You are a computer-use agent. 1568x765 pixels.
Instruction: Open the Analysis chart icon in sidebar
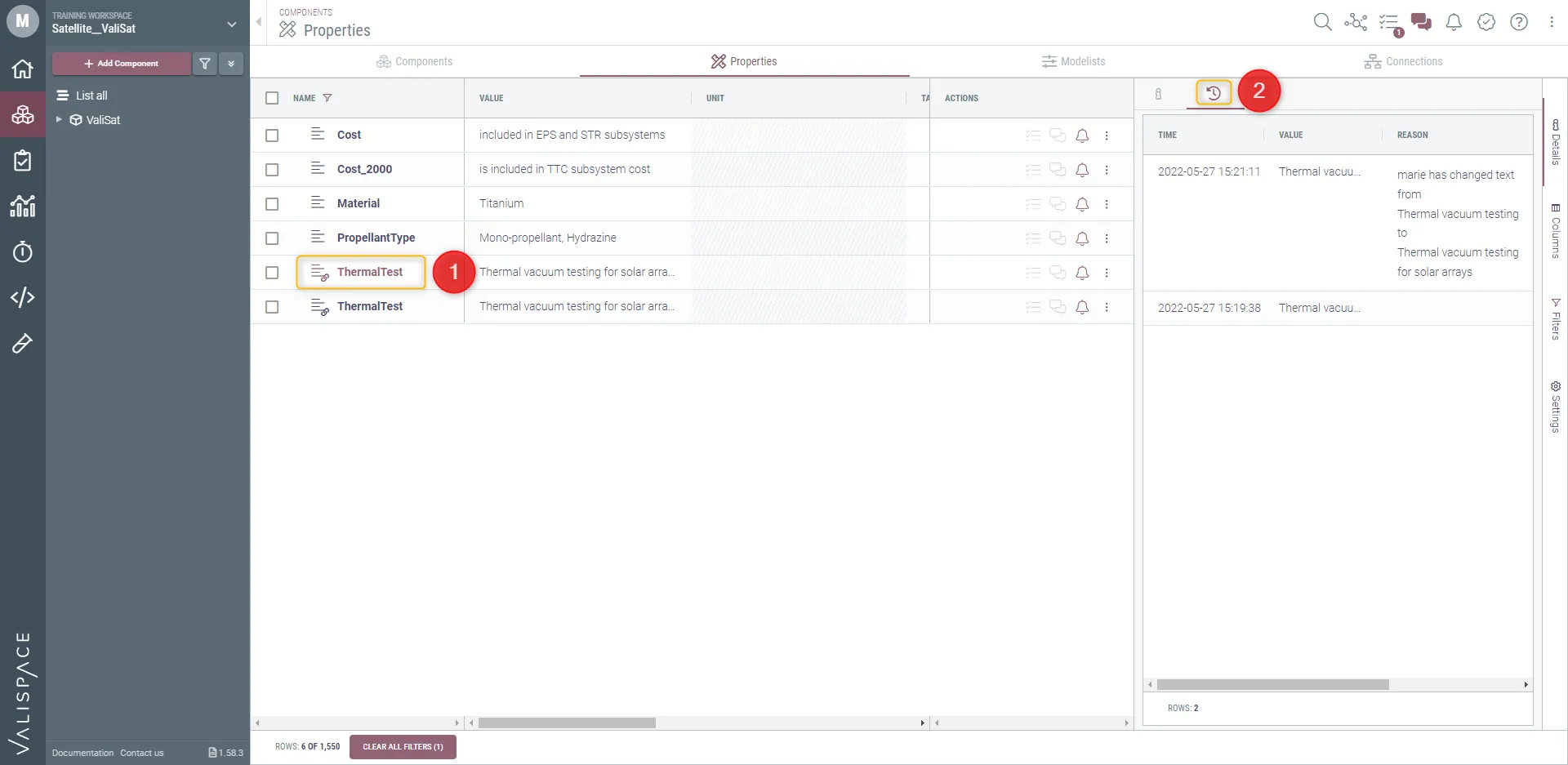(x=23, y=206)
